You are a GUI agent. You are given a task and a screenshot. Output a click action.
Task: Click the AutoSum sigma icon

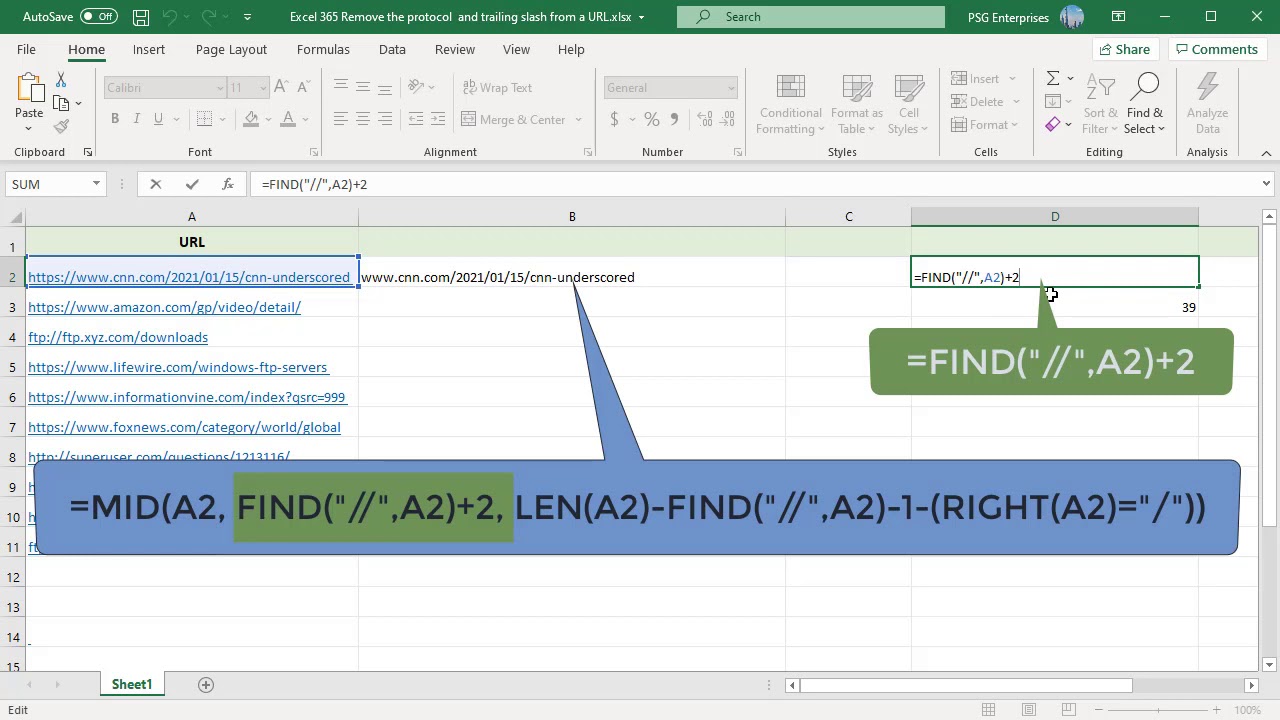[1053, 79]
